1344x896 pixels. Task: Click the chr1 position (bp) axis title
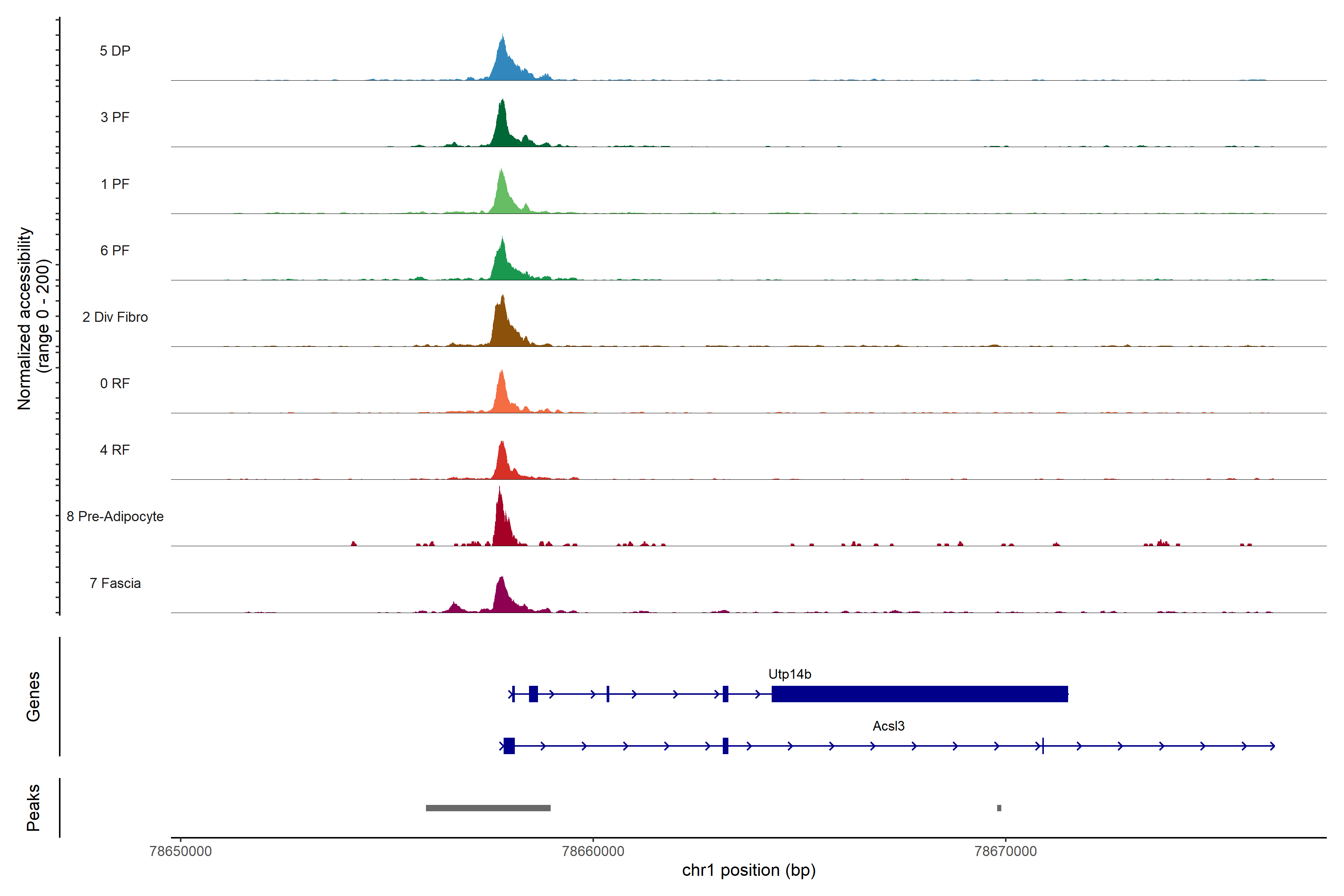click(749, 870)
